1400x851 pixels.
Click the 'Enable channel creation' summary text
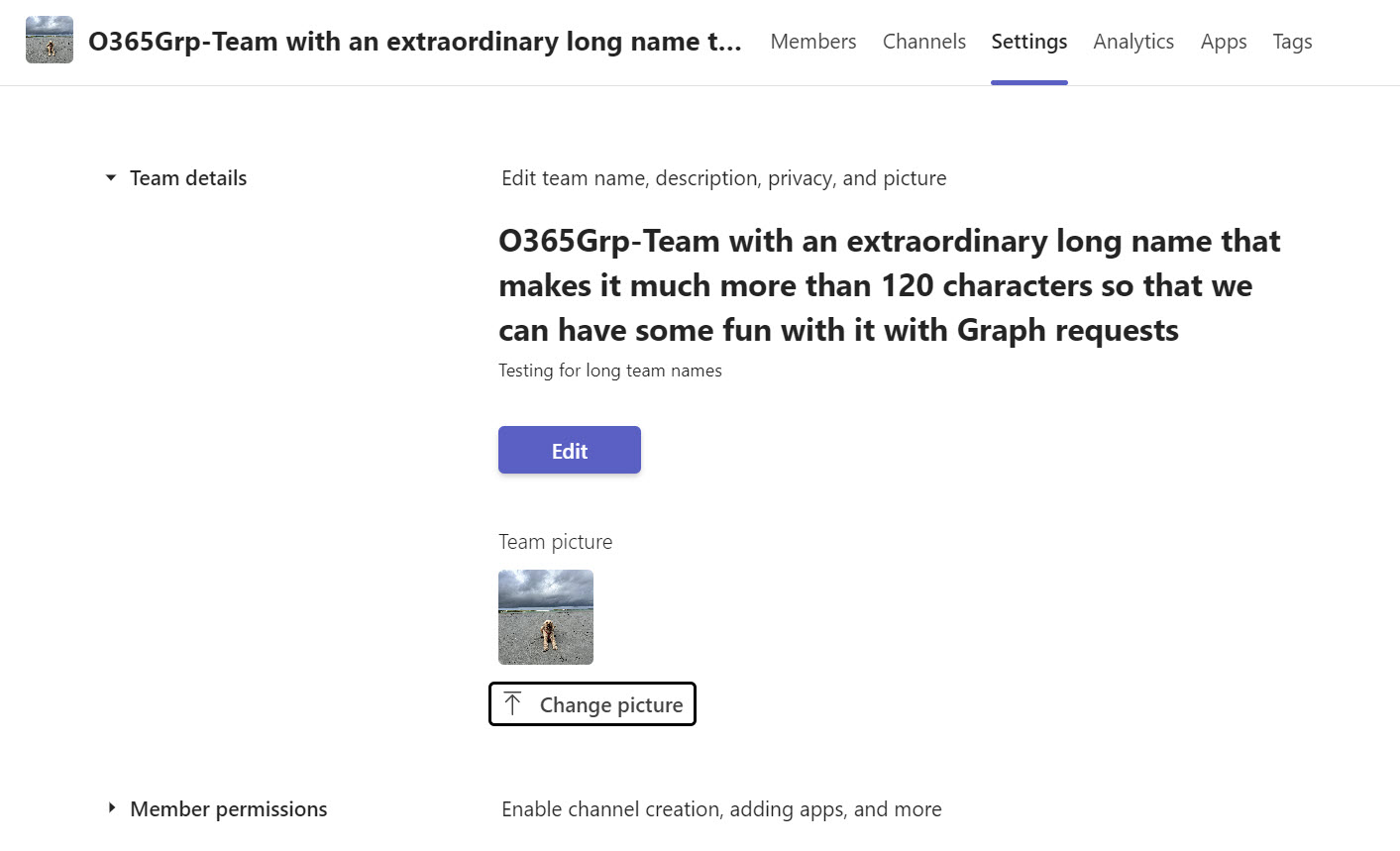(x=721, y=809)
